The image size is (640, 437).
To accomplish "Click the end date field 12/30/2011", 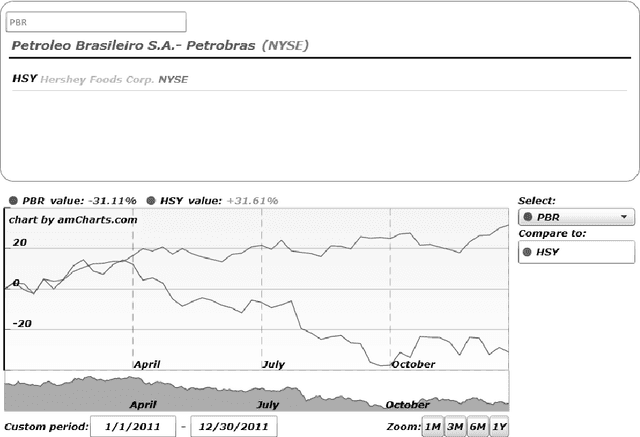I will point(233,427).
